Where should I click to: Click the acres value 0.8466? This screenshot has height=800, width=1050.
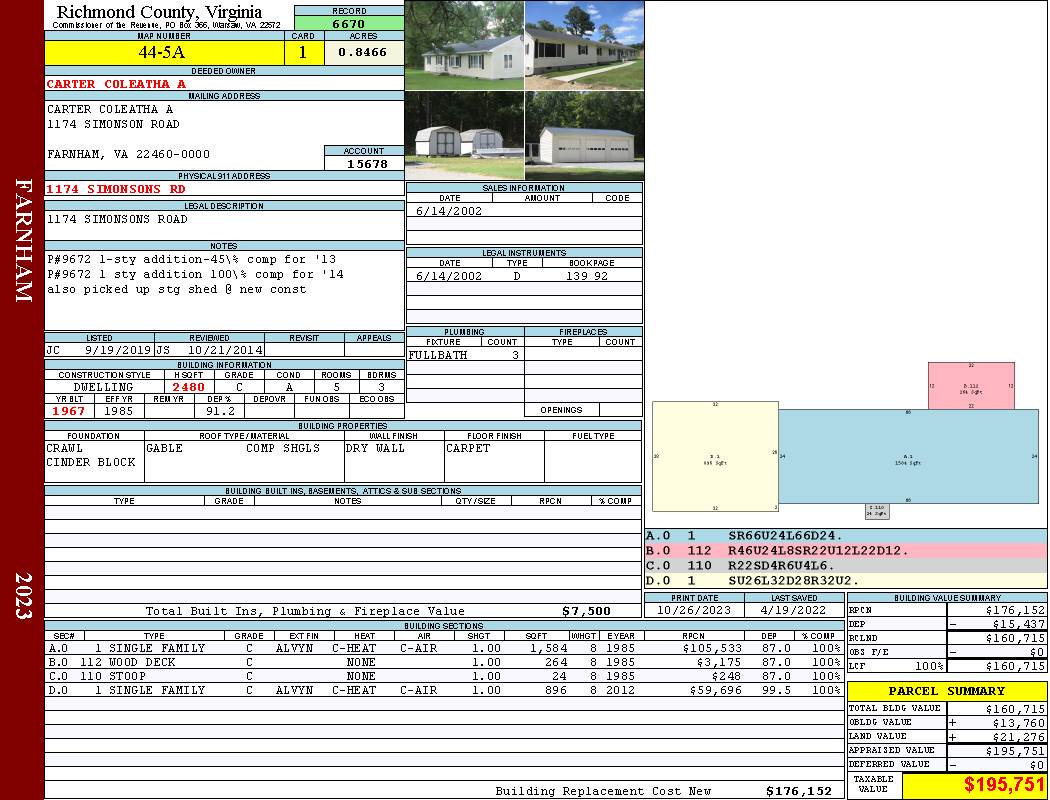363,52
